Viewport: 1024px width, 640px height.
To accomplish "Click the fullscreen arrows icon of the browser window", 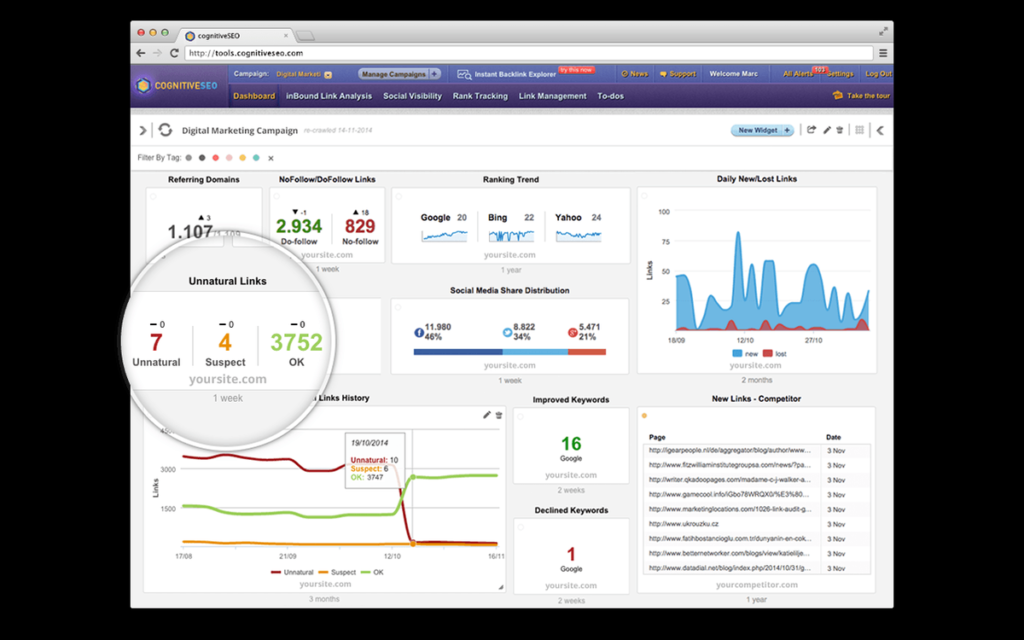I will click(x=883, y=31).
